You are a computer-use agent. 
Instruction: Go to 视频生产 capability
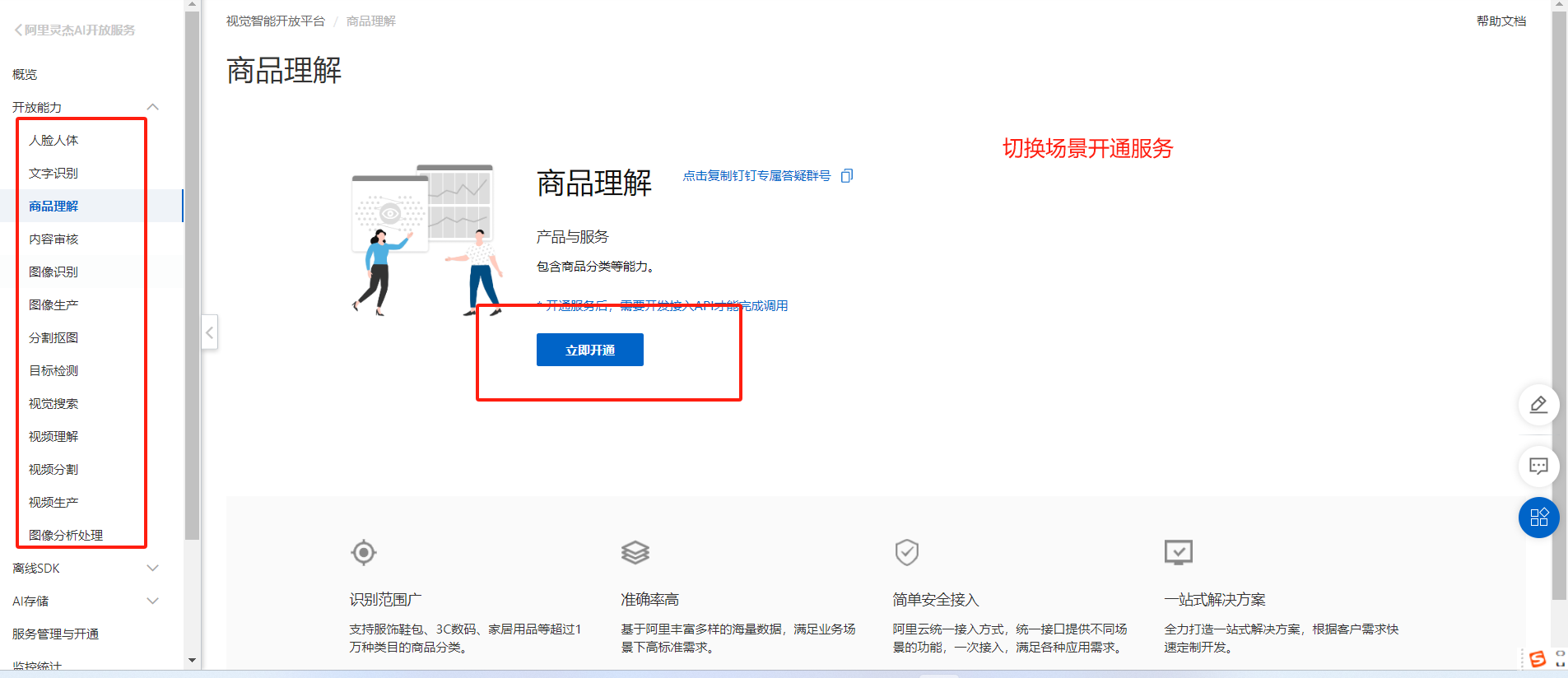(x=54, y=502)
